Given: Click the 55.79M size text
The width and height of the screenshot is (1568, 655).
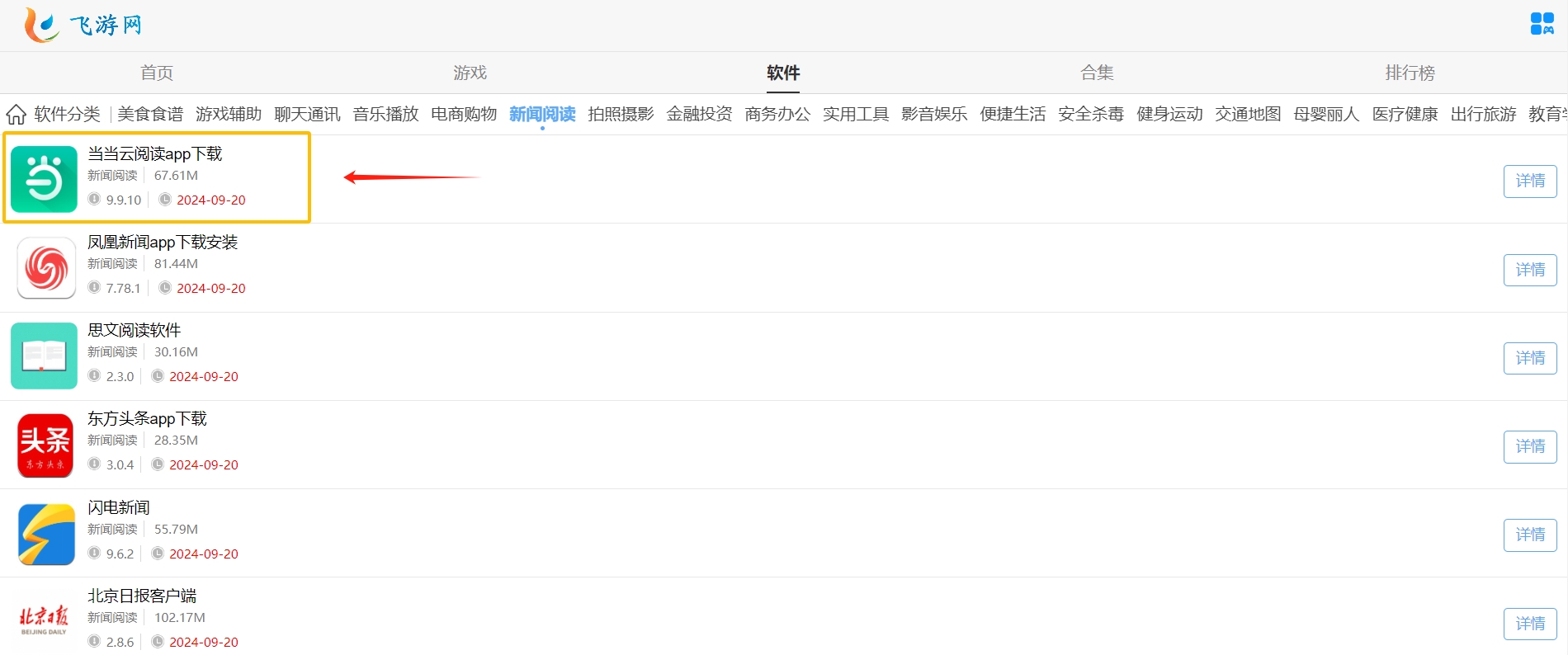Looking at the screenshot, I should [176, 530].
